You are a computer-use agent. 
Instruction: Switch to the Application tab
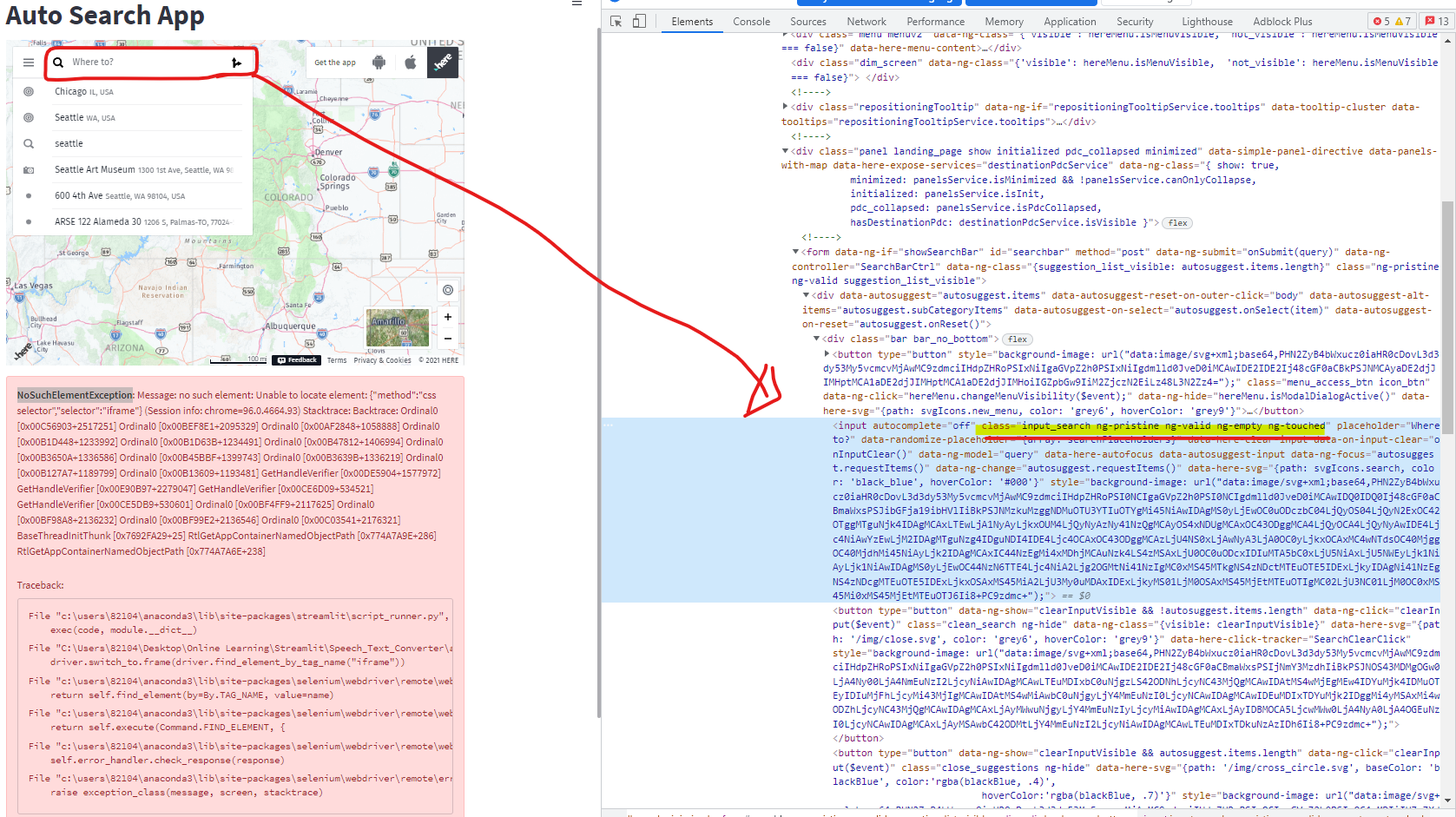click(x=1071, y=22)
